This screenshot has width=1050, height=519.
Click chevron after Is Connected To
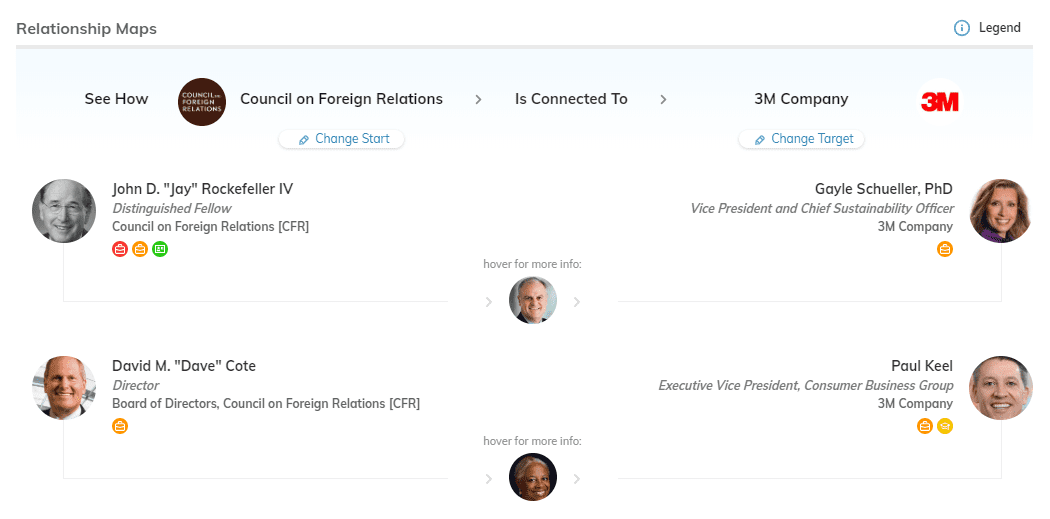pos(664,100)
